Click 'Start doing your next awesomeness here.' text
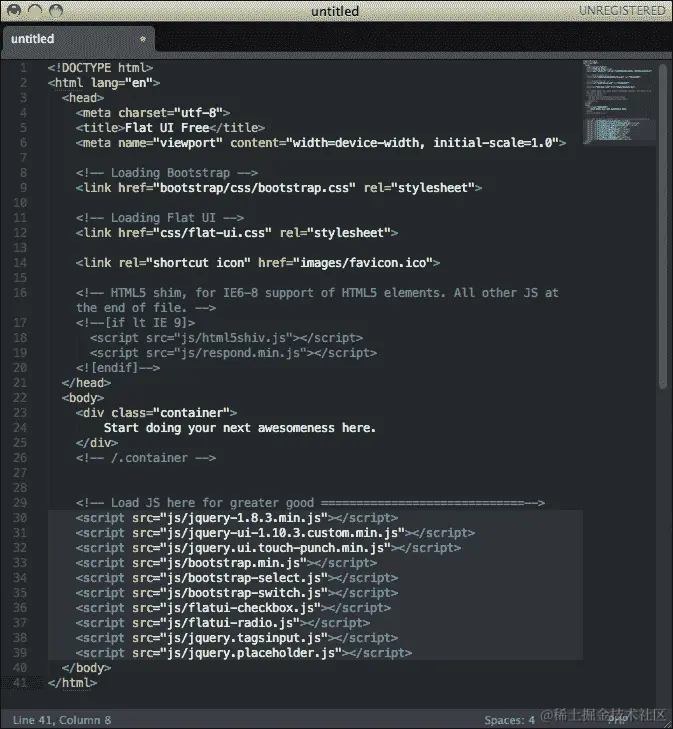 pos(240,428)
